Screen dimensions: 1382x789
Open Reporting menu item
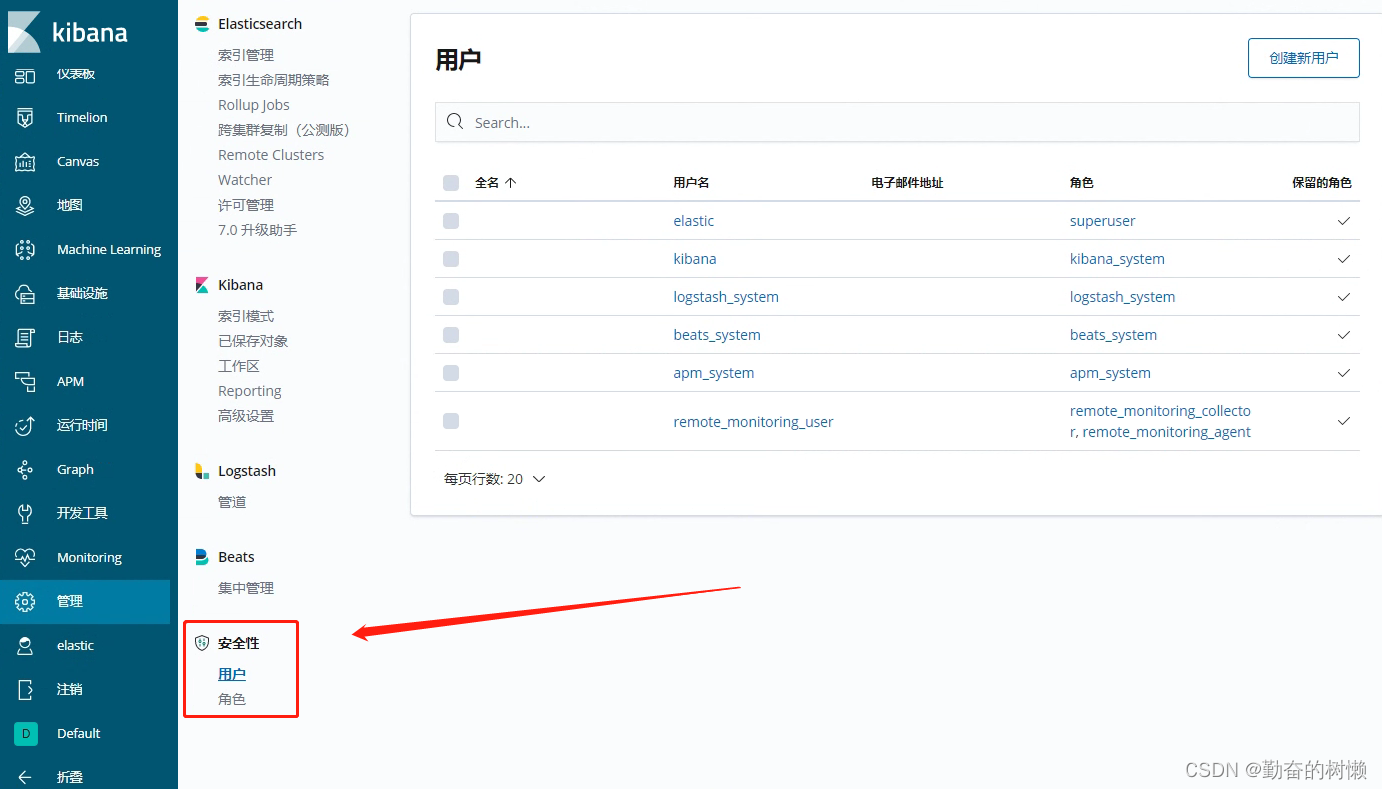click(x=250, y=391)
